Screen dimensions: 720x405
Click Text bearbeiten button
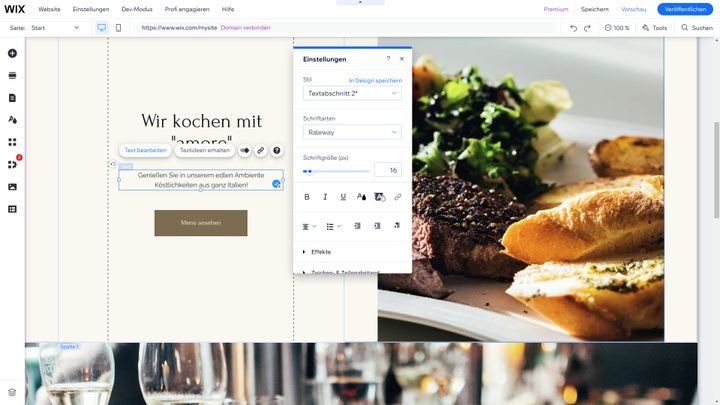(145, 151)
